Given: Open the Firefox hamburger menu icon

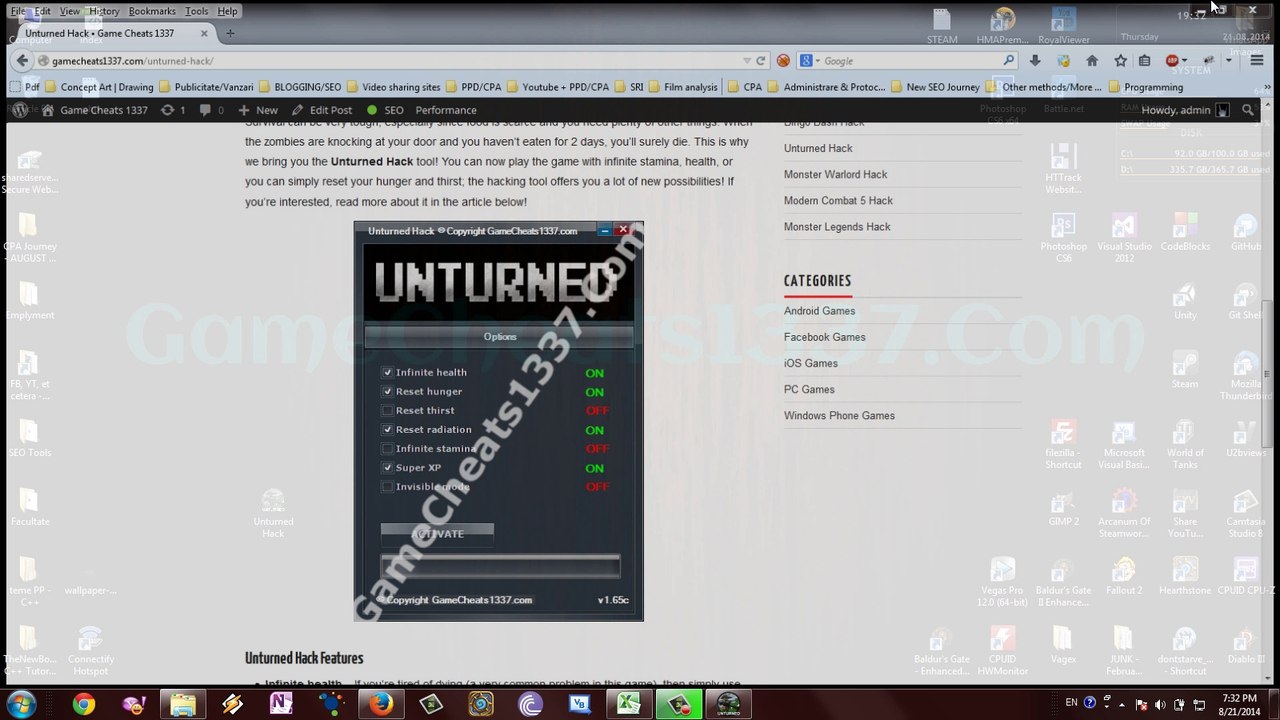Looking at the screenshot, I should (1257, 61).
